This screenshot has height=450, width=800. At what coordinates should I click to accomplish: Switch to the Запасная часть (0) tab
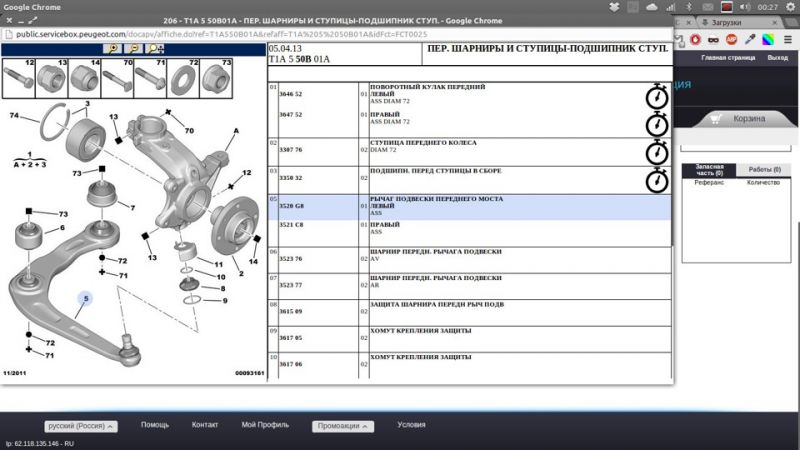click(x=709, y=170)
